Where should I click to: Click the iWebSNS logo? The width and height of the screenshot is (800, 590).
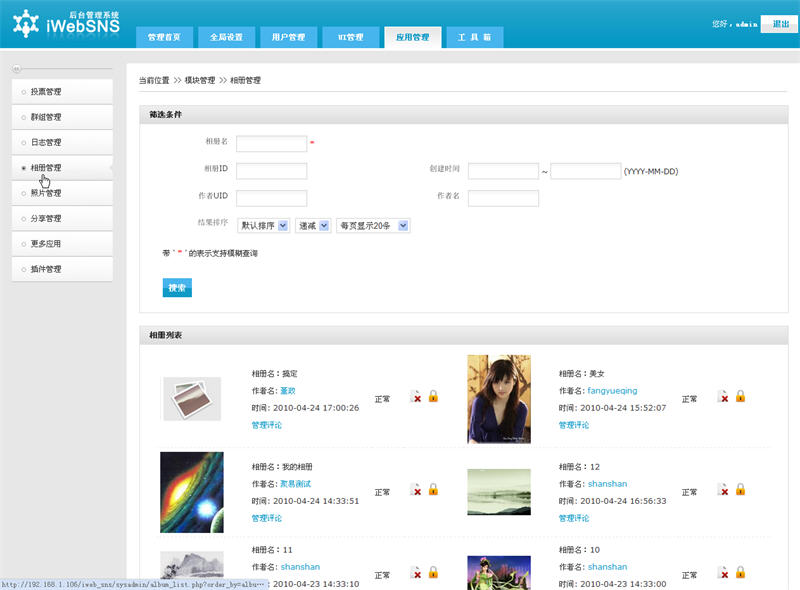66,23
